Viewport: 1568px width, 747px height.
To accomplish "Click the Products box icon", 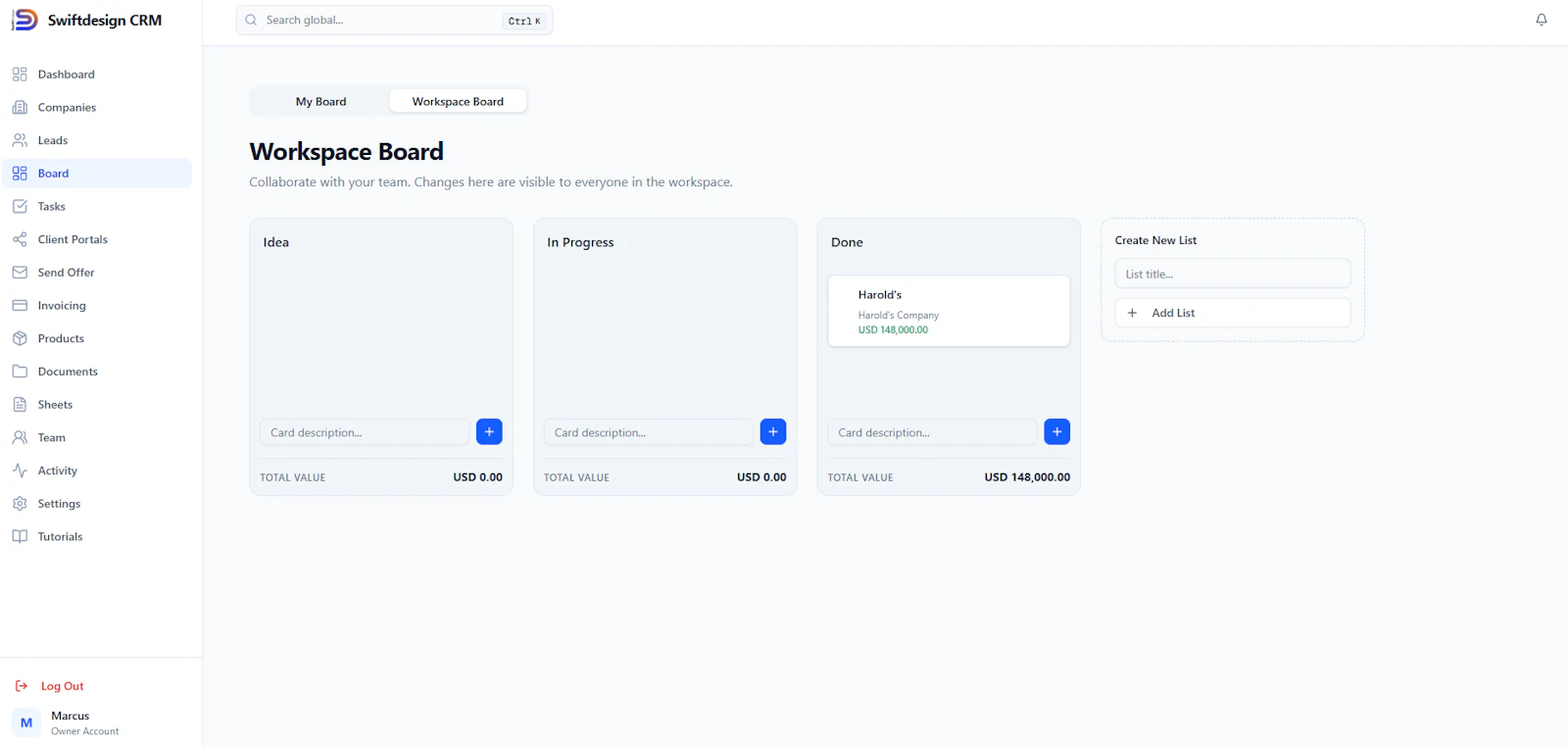I will [x=20, y=338].
